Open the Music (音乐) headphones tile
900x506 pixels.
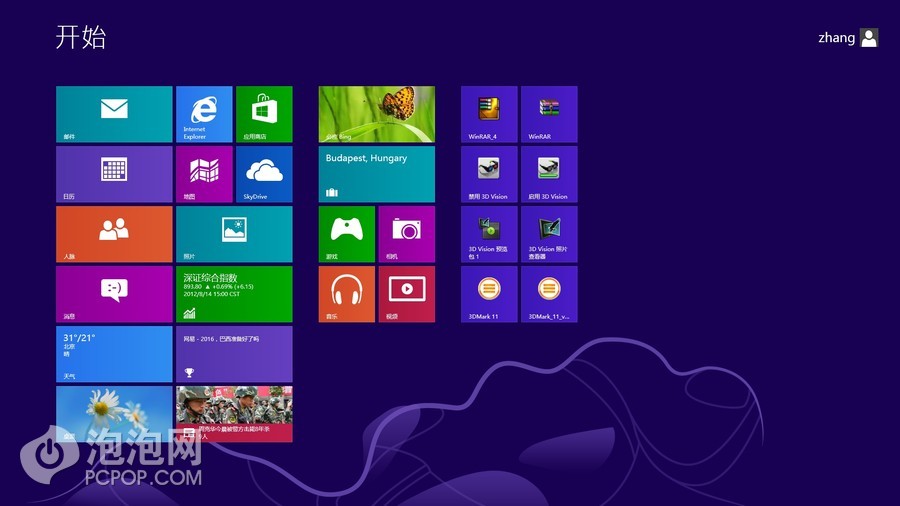(x=346, y=294)
